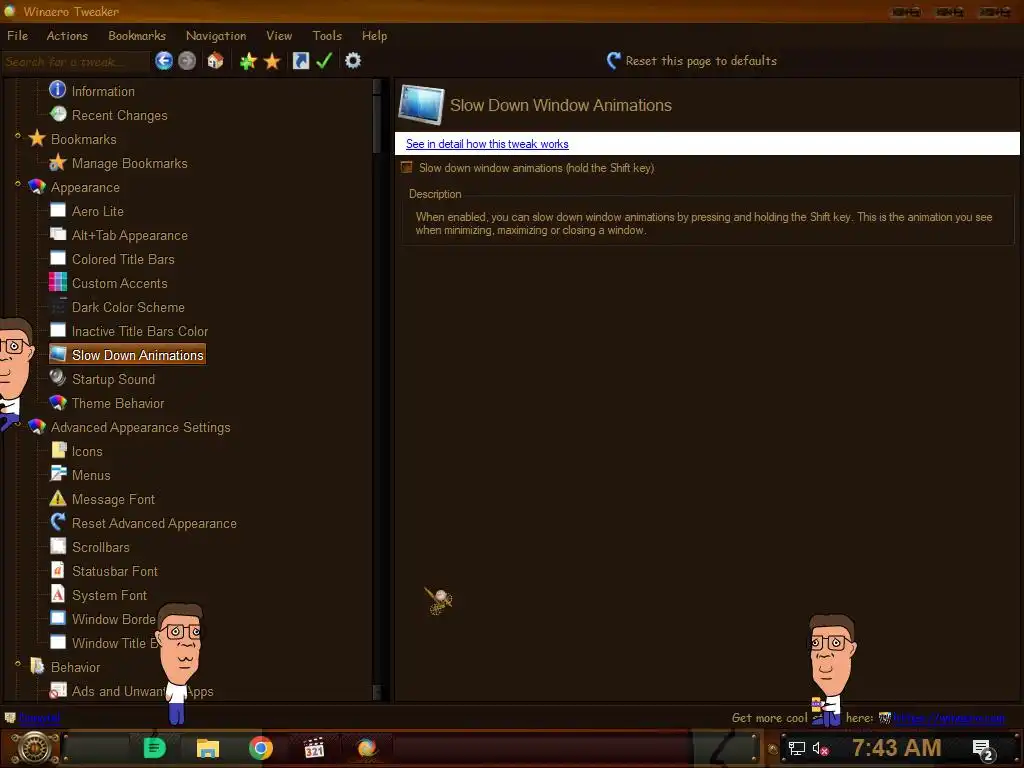Select the Icons tree item

tap(87, 451)
